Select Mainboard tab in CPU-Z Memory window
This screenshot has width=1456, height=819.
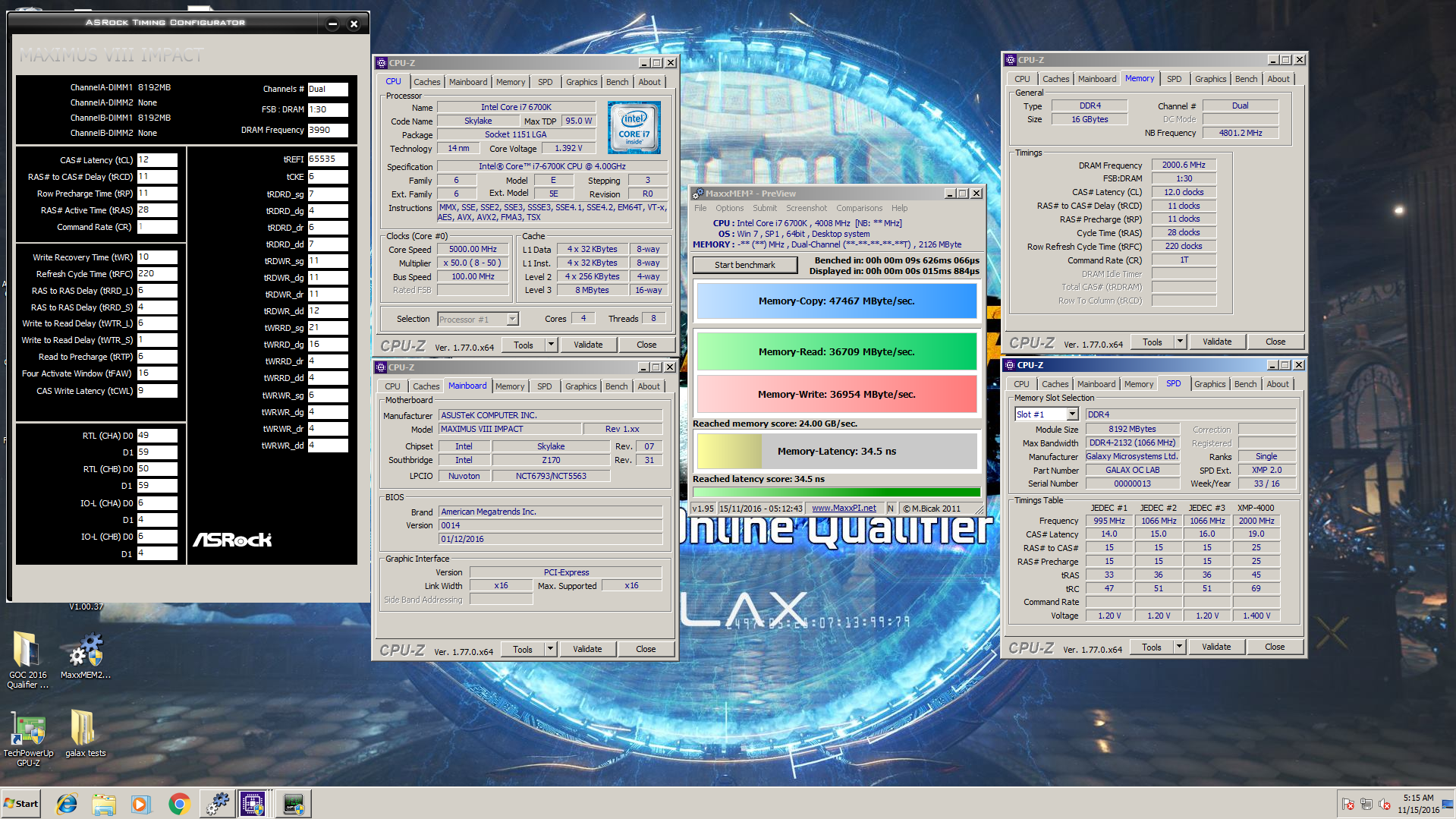point(1096,79)
